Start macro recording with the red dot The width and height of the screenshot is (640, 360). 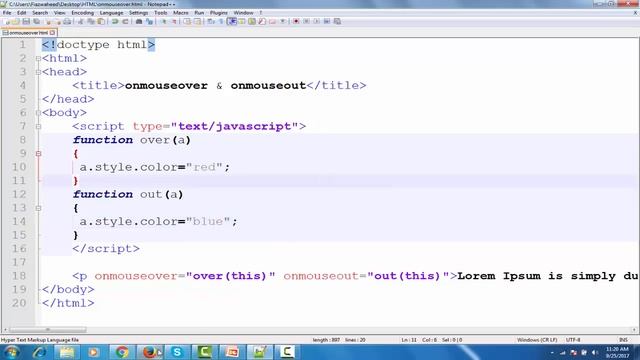click(296, 21)
